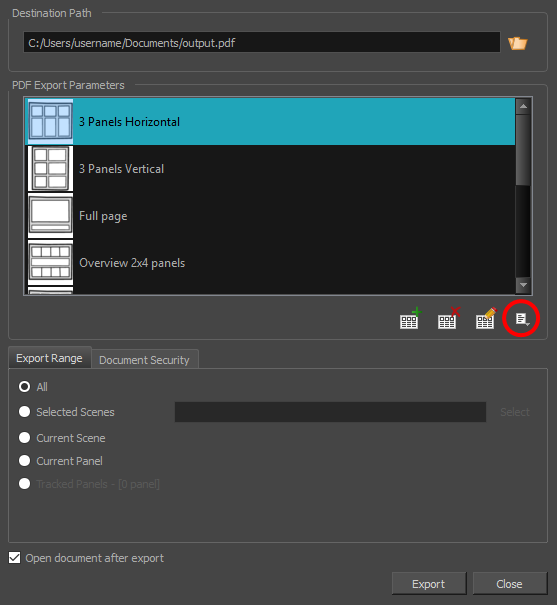Select the Full page layout profile
Image resolution: width=557 pixels, height=605 pixels.
pyautogui.click(x=271, y=216)
